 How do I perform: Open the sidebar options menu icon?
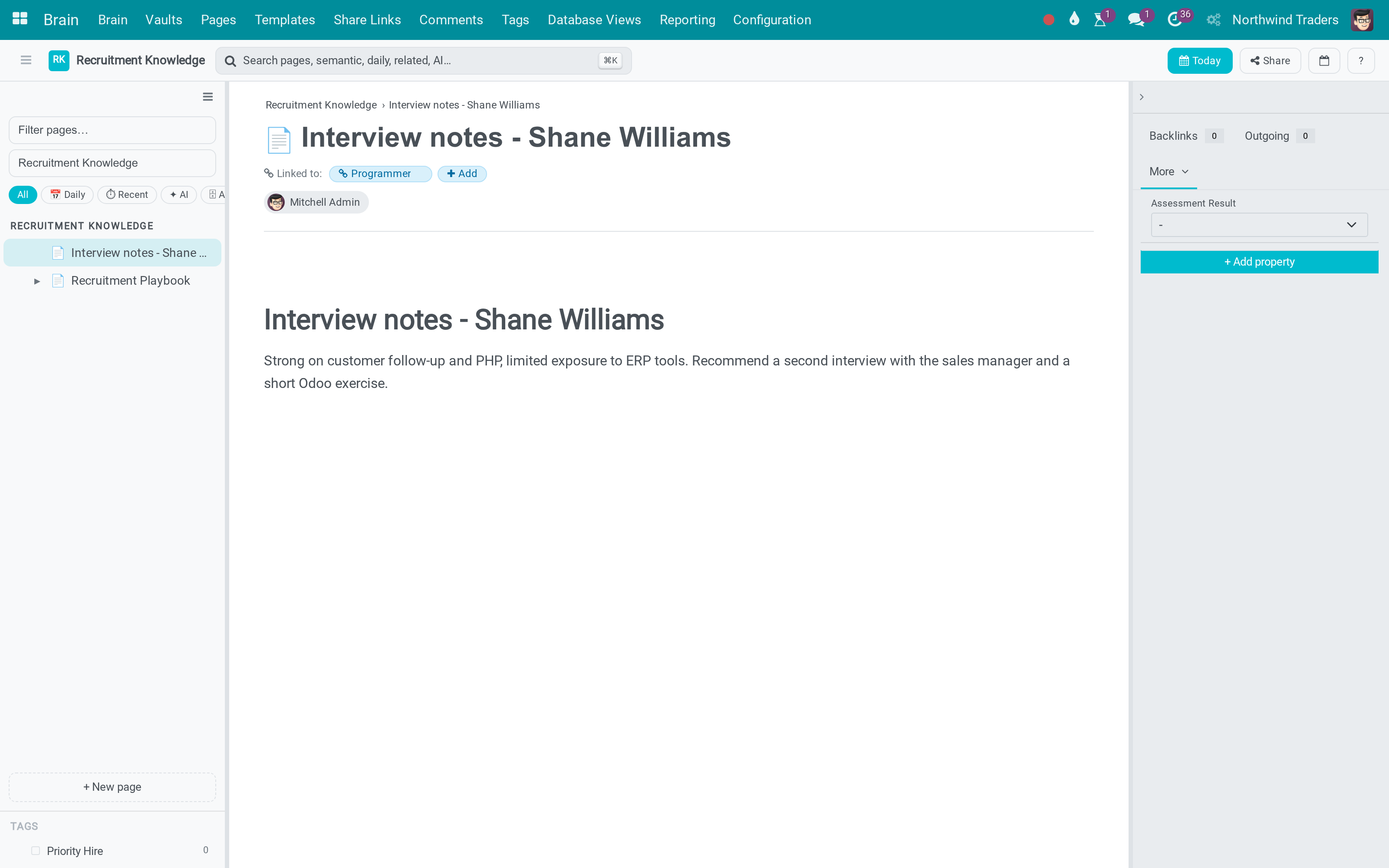click(208, 97)
